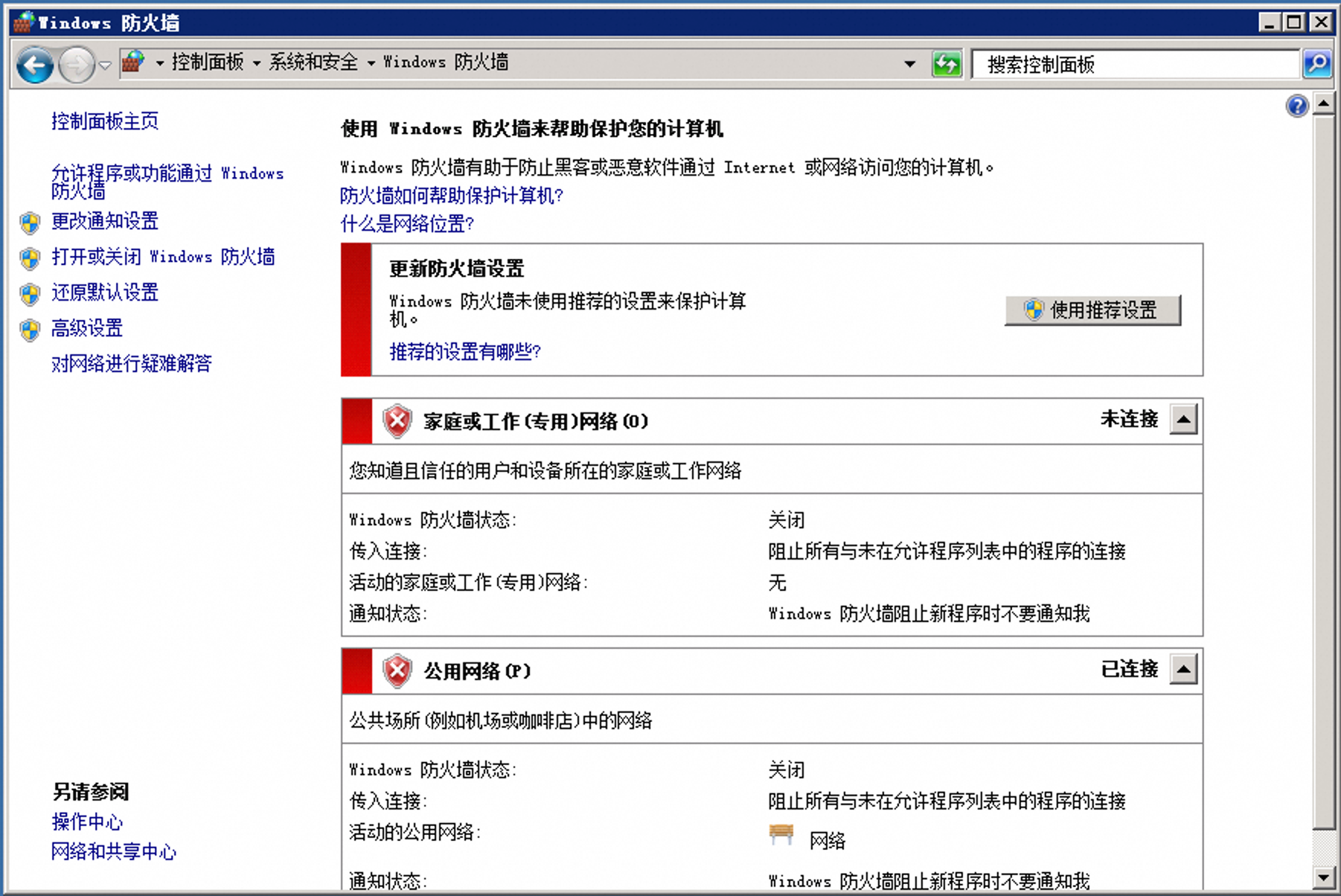1341x896 pixels.
Task: Click shield icon beside 打开或关闭 Windows 防火墙
Action: click(30, 257)
